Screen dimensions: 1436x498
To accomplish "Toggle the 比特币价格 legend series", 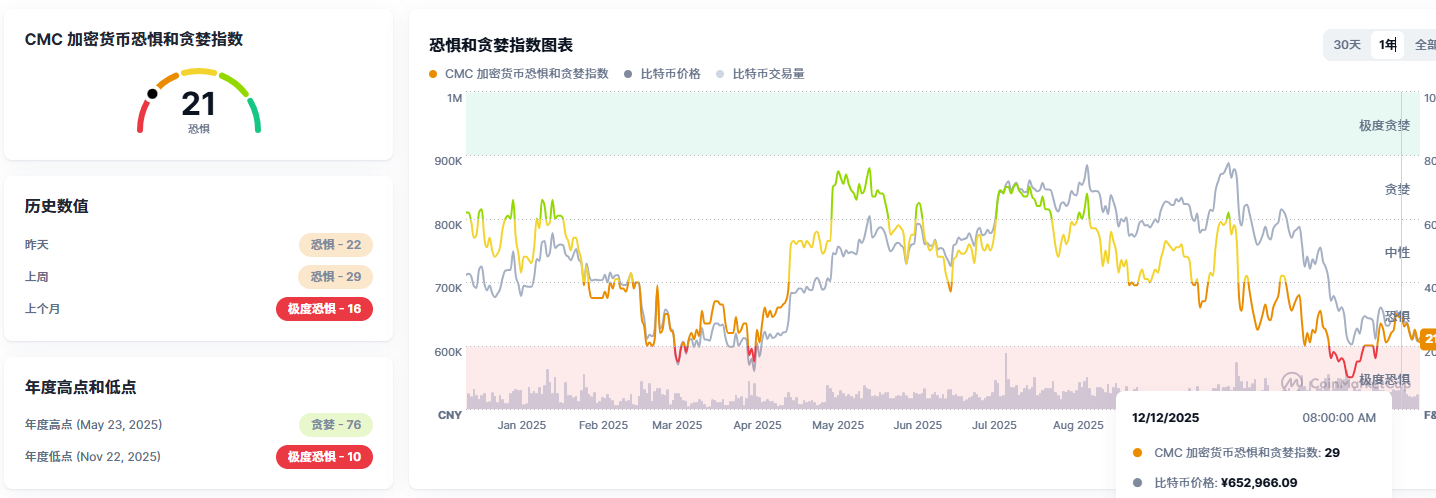I will point(662,74).
